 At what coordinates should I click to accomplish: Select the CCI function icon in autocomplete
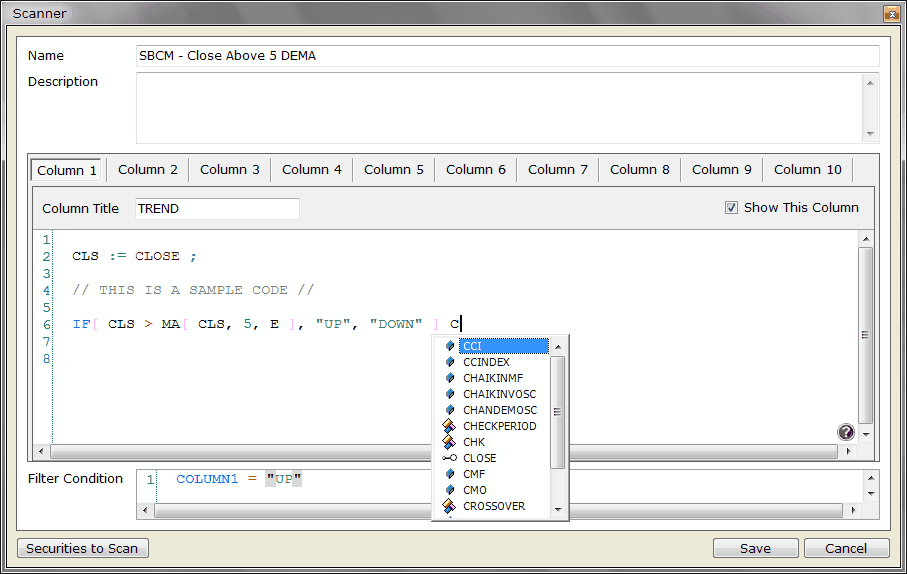click(x=450, y=346)
